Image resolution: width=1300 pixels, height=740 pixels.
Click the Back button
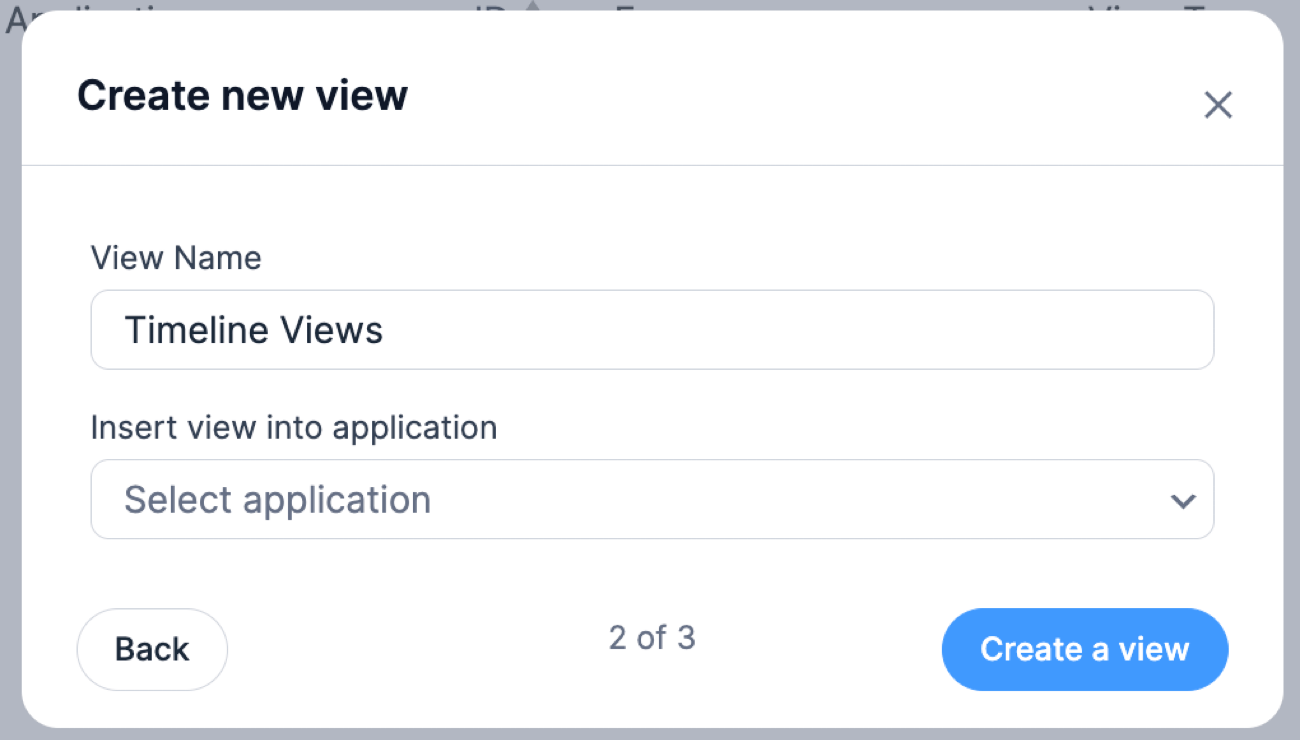[152, 649]
